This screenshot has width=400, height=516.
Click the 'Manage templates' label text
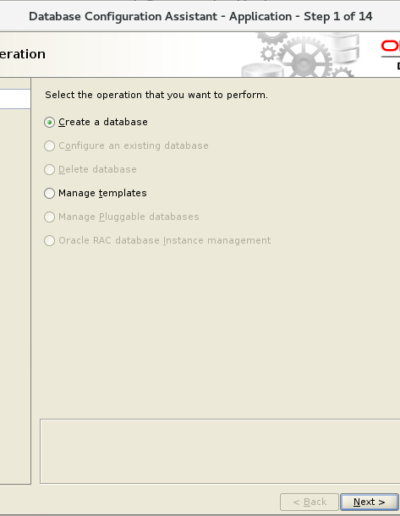tap(102, 193)
